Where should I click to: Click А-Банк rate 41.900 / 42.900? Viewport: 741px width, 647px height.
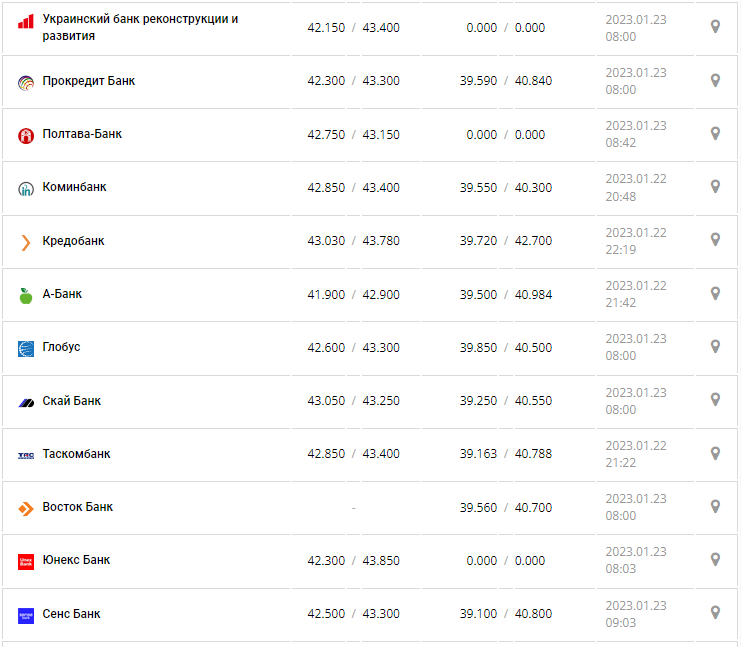coord(353,295)
